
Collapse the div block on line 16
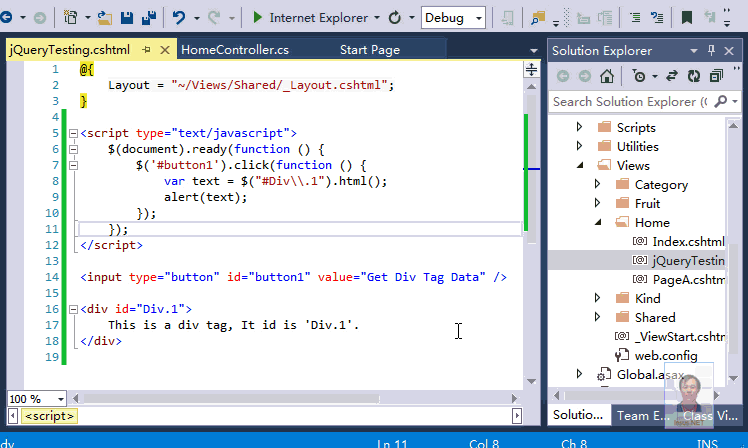[x=73, y=309]
